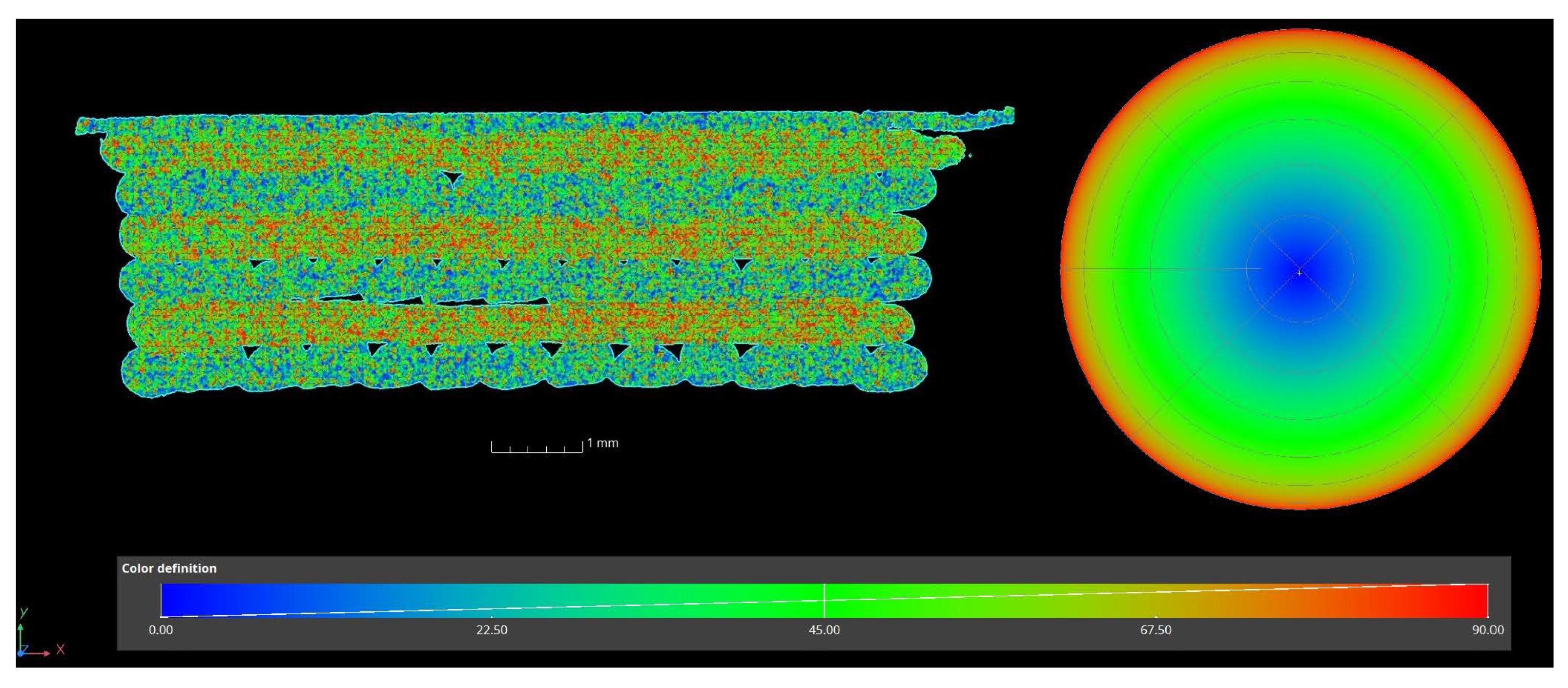Image resolution: width=1568 pixels, height=688 pixels.
Task: Click the green Y axis arrow
Action: tap(21, 636)
